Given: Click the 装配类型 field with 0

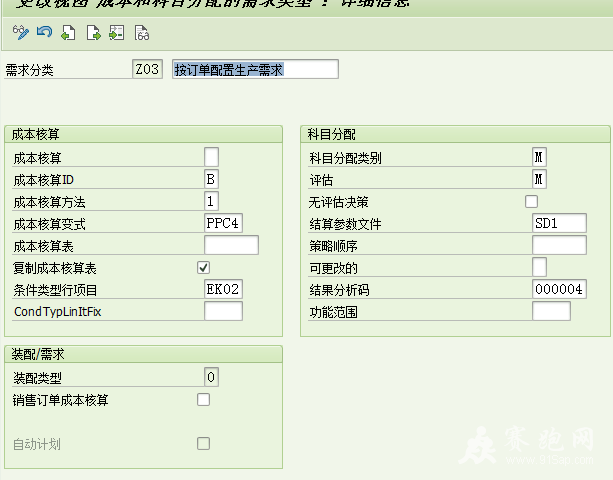Looking at the screenshot, I should [x=211, y=377].
